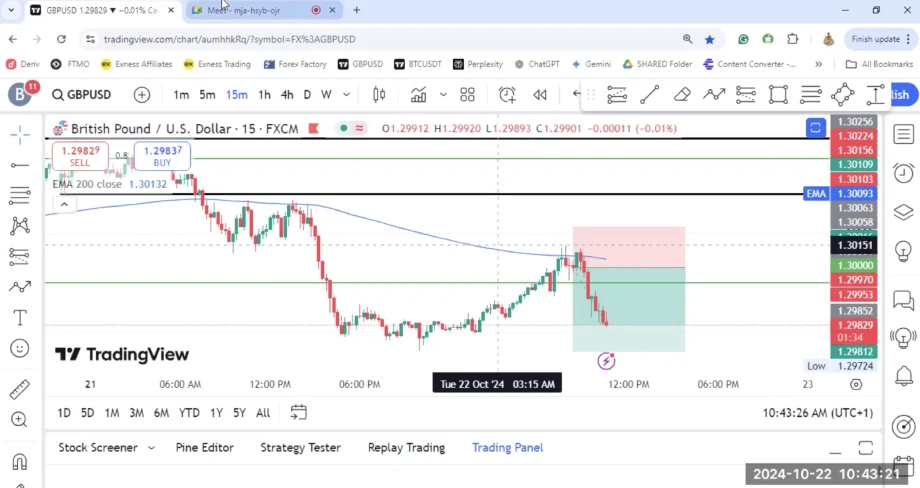Click the green market status dot
The height and width of the screenshot is (488, 920).
pyautogui.click(x=344, y=128)
